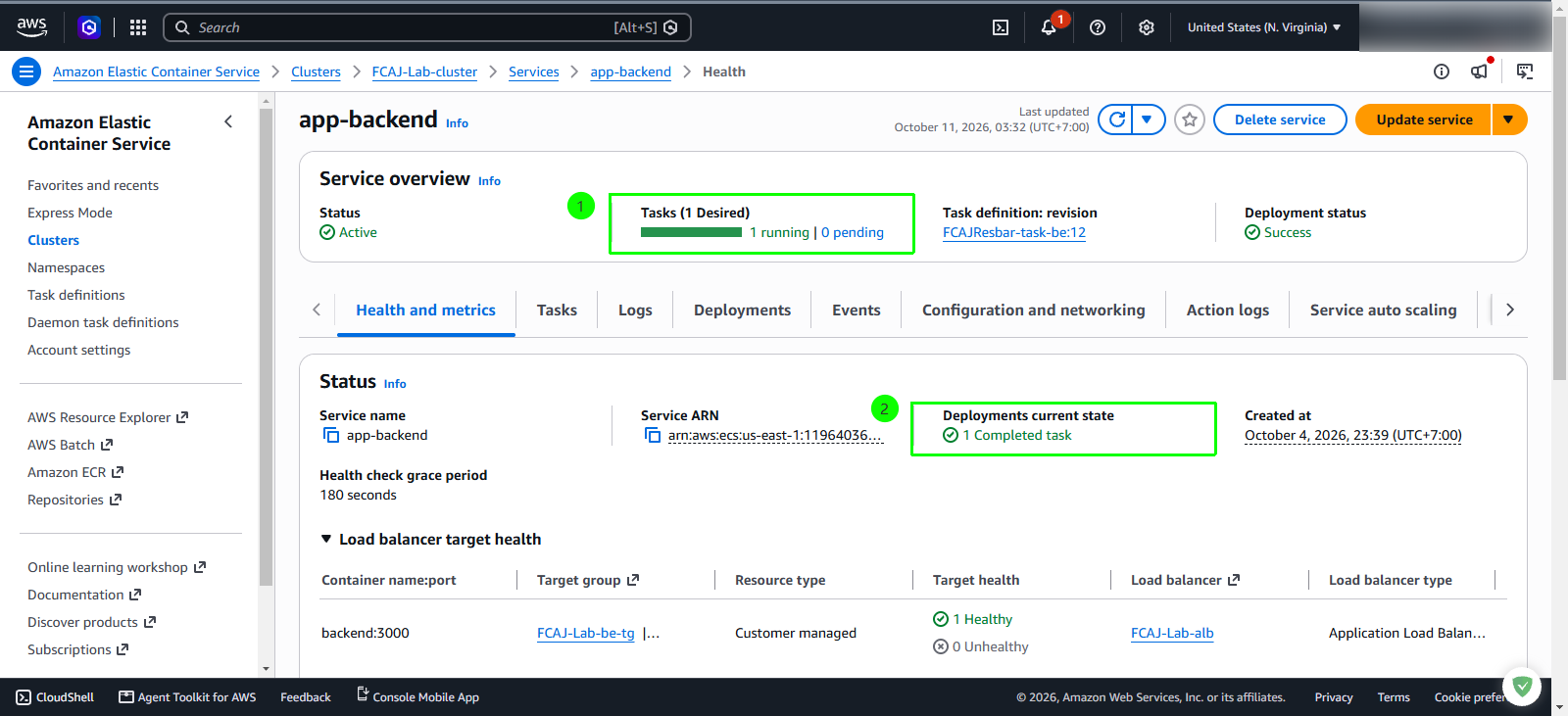Open the AWS console home logo
Viewport: 1568px width, 716px height.
31,27
